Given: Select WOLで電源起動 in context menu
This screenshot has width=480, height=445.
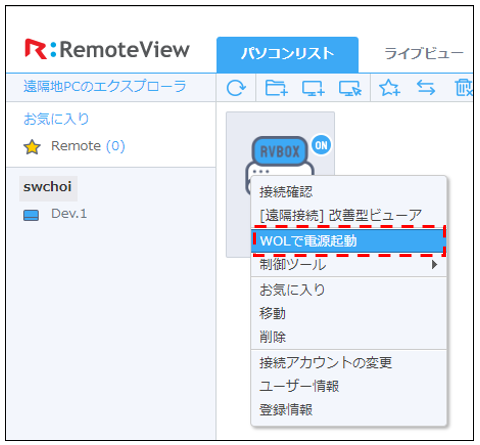Looking at the screenshot, I should tap(349, 241).
